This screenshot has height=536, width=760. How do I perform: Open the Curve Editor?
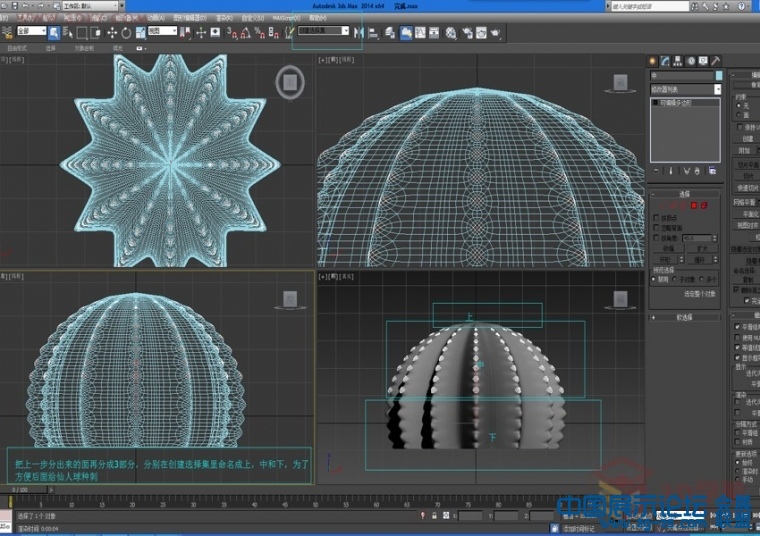(x=420, y=33)
